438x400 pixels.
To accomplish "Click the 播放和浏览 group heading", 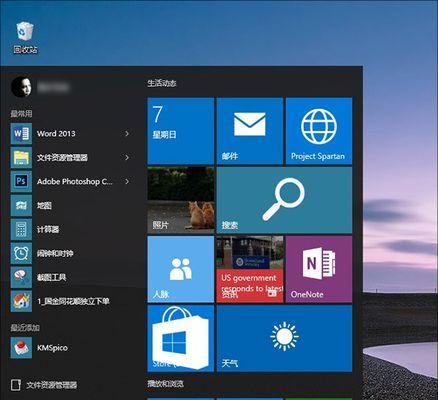I will pos(165,384).
